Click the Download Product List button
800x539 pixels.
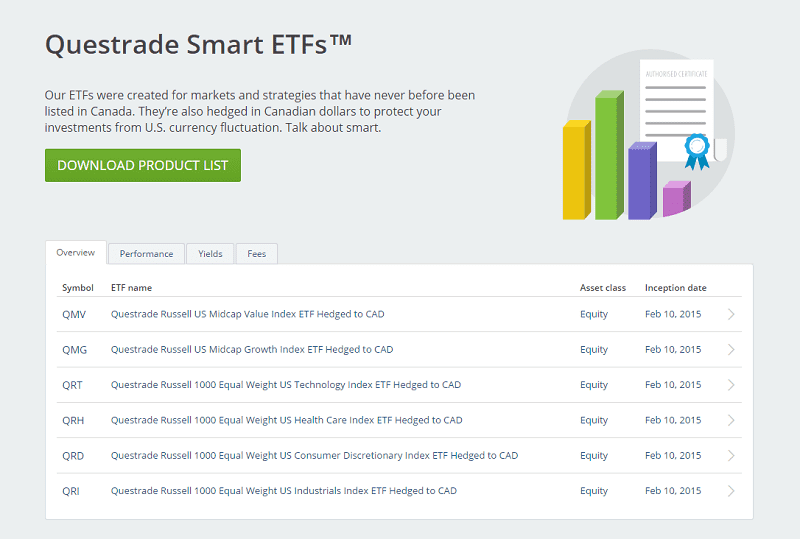143,166
